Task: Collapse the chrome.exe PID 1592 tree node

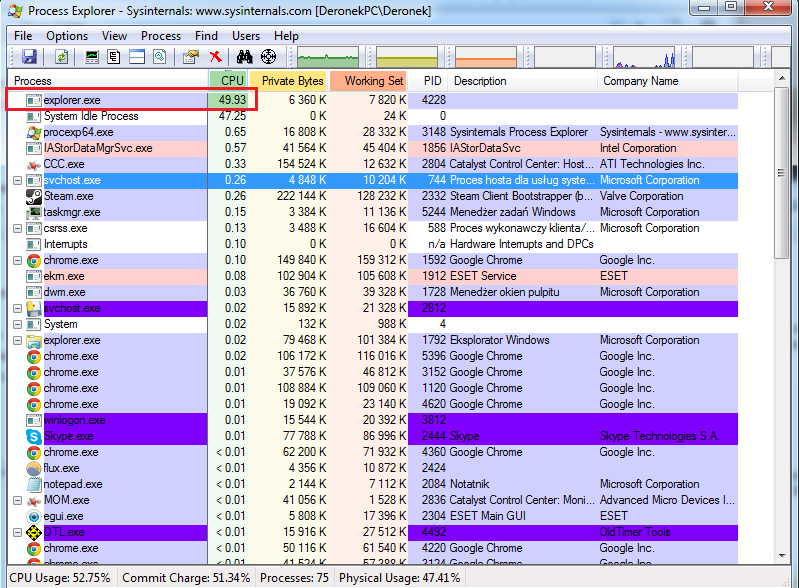Action: coord(17,260)
